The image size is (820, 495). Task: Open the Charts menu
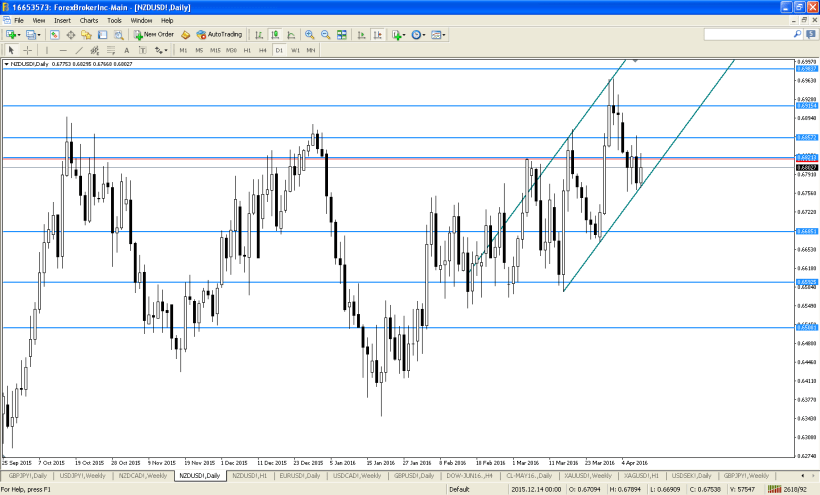[x=89, y=20]
